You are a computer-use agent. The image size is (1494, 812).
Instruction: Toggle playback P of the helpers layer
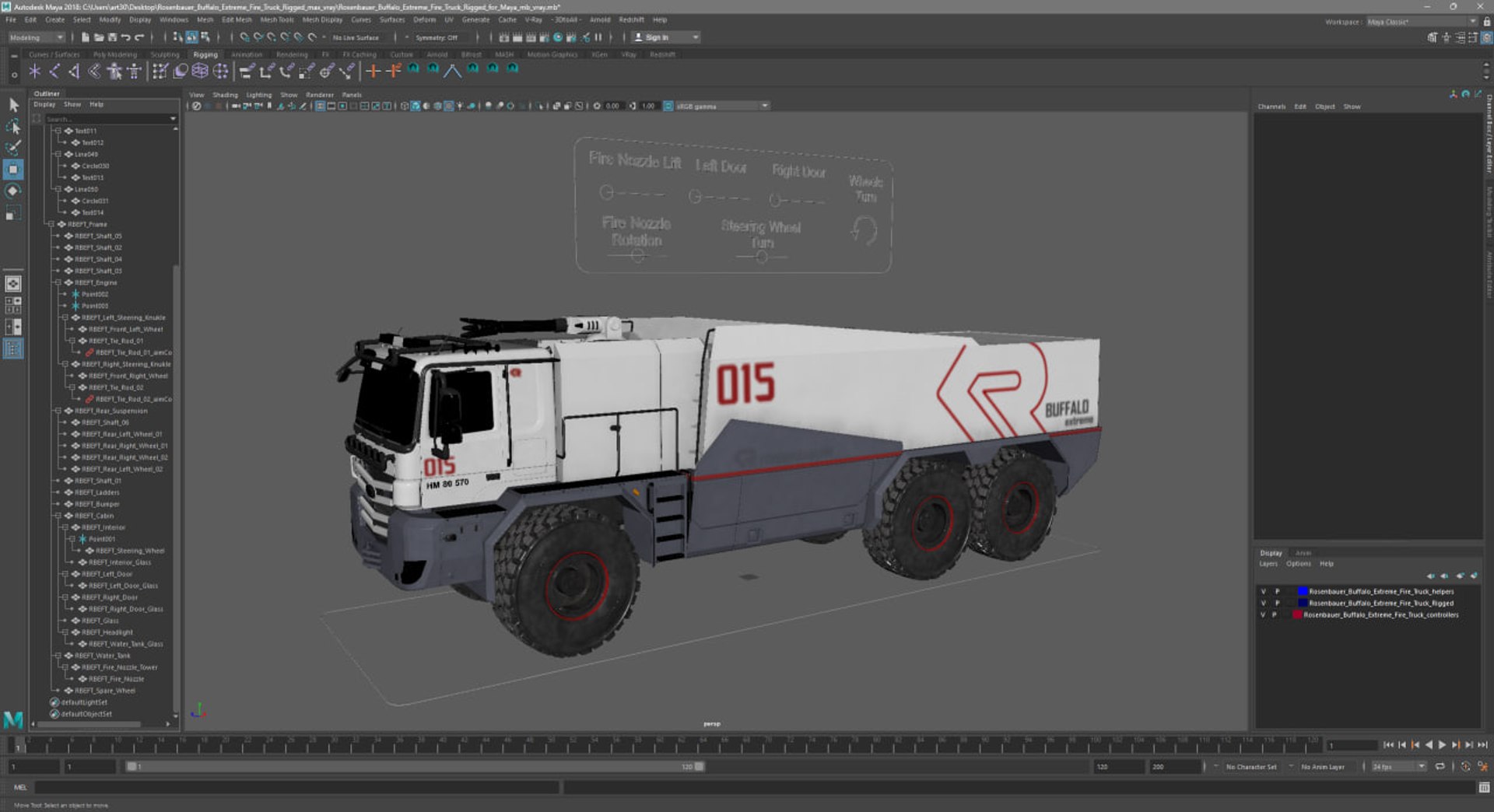click(x=1277, y=591)
